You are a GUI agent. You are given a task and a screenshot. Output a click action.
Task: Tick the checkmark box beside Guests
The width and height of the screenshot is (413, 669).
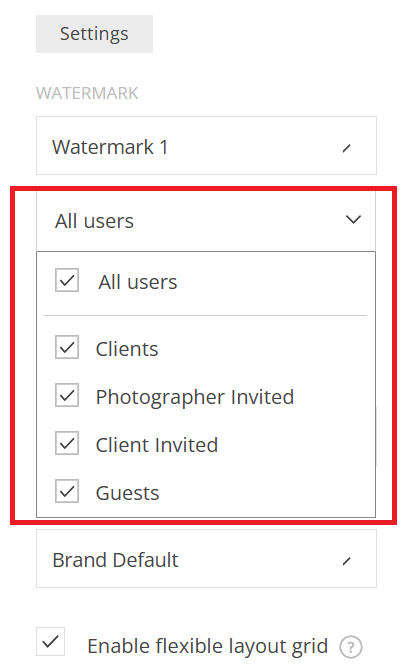[67, 491]
